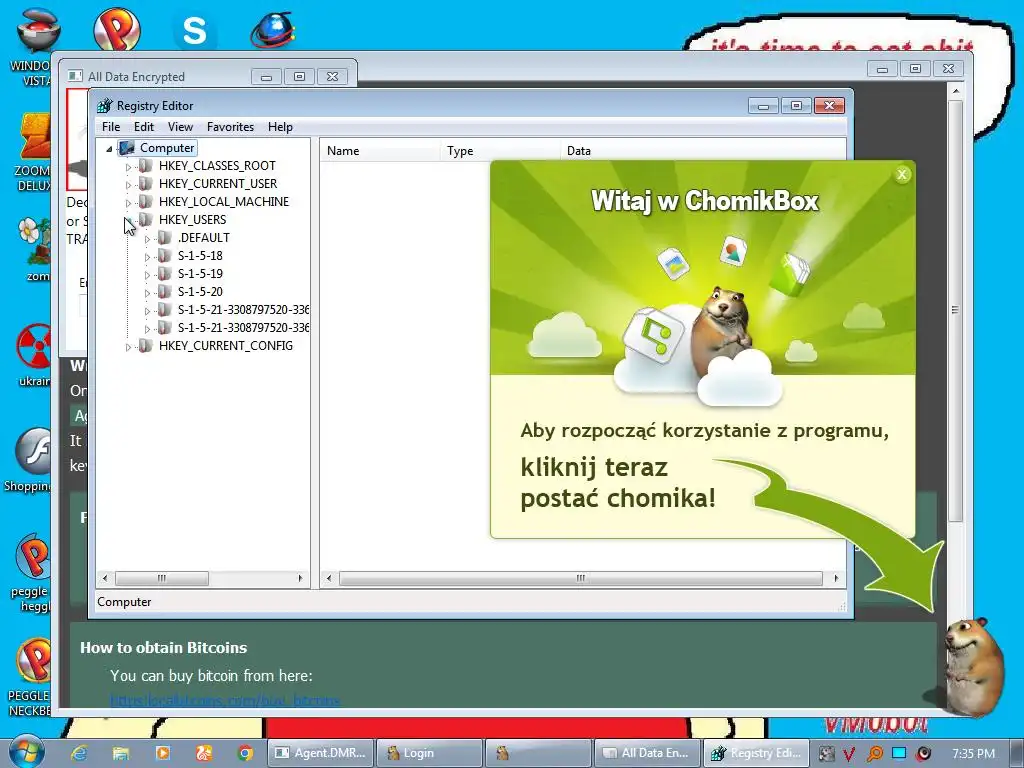Select the HKEY_CURRENT_USER label
This screenshot has height=768, width=1024.
217,184
